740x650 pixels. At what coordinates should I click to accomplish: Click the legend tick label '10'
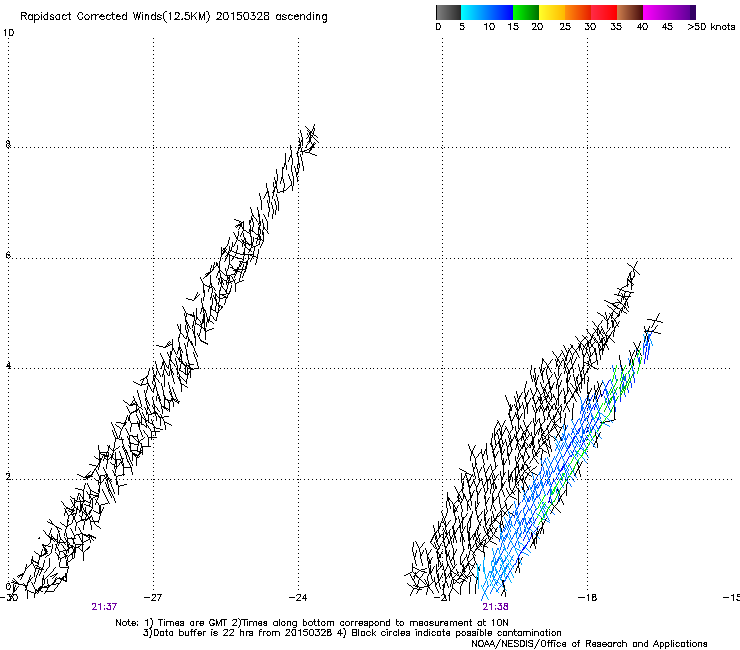coord(489,27)
